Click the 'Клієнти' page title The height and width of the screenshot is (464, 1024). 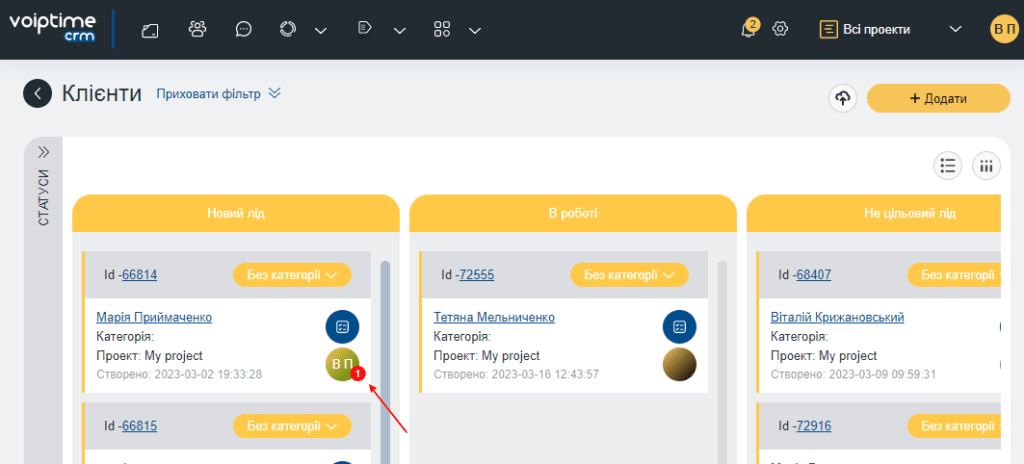point(102,93)
